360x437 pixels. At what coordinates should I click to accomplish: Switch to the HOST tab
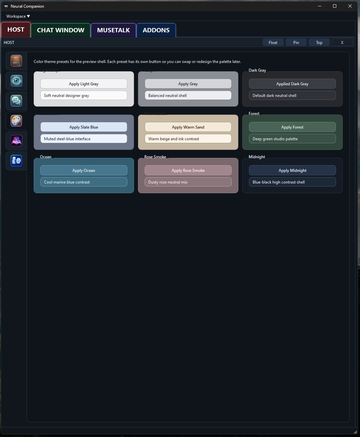coord(16,30)
